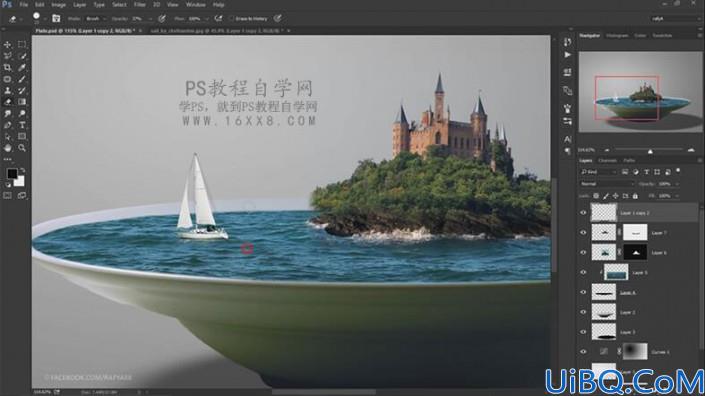
Task: Select the Pen tool
Action: coord(8,125)
